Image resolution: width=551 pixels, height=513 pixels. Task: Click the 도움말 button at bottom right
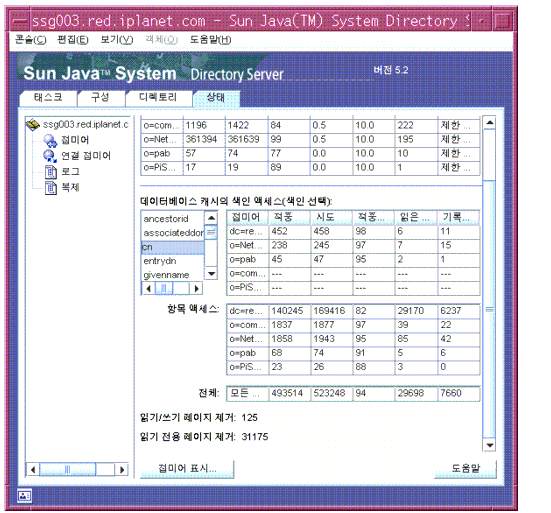click(x=465, y=469)
